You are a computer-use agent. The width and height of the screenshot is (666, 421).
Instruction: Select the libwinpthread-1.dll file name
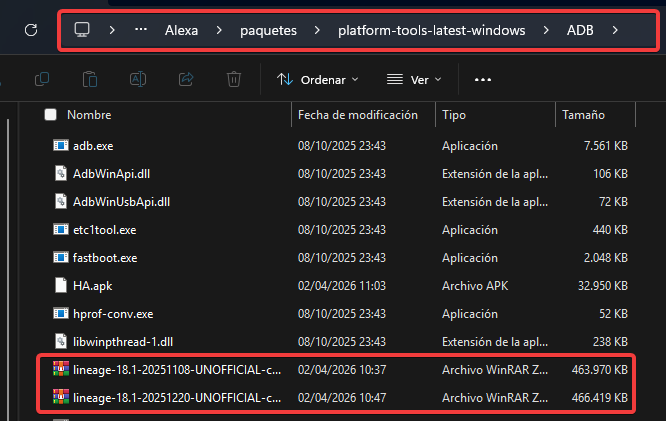(x=123, y=342)
